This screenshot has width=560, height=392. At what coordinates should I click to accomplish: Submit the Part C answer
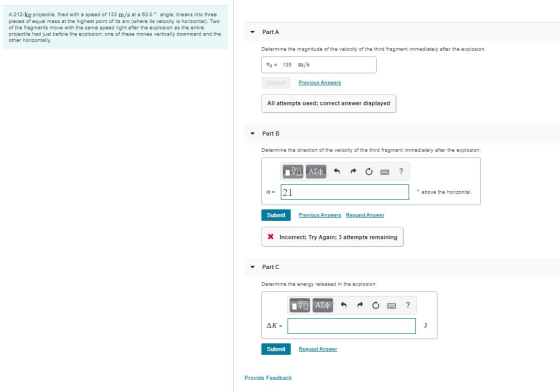click(276, 349)
